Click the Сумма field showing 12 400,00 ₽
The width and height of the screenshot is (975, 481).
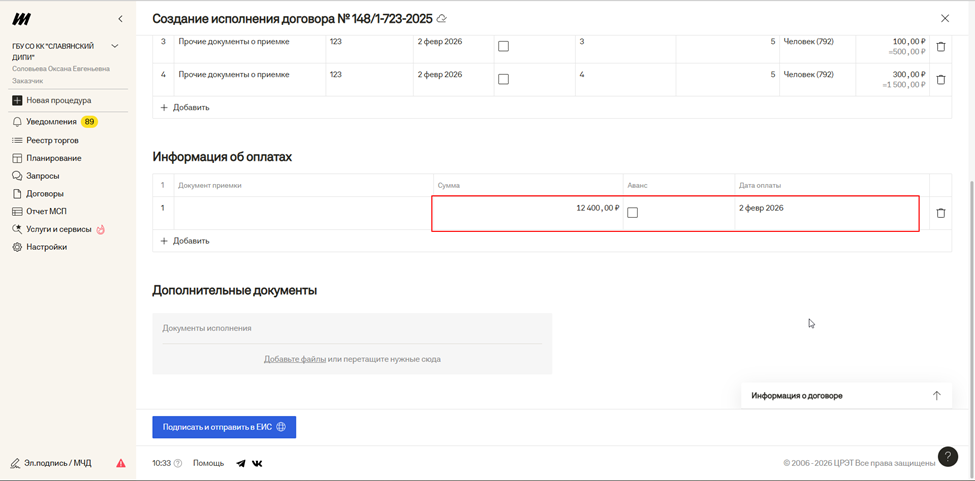[527, 209]
